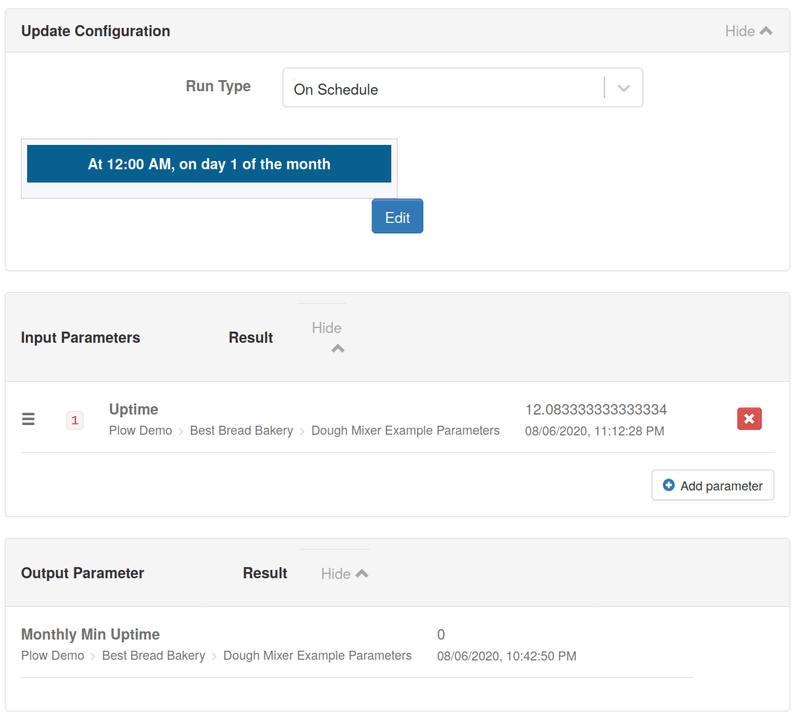Hide the Update Configuration panel

click(x=748, y=31)
